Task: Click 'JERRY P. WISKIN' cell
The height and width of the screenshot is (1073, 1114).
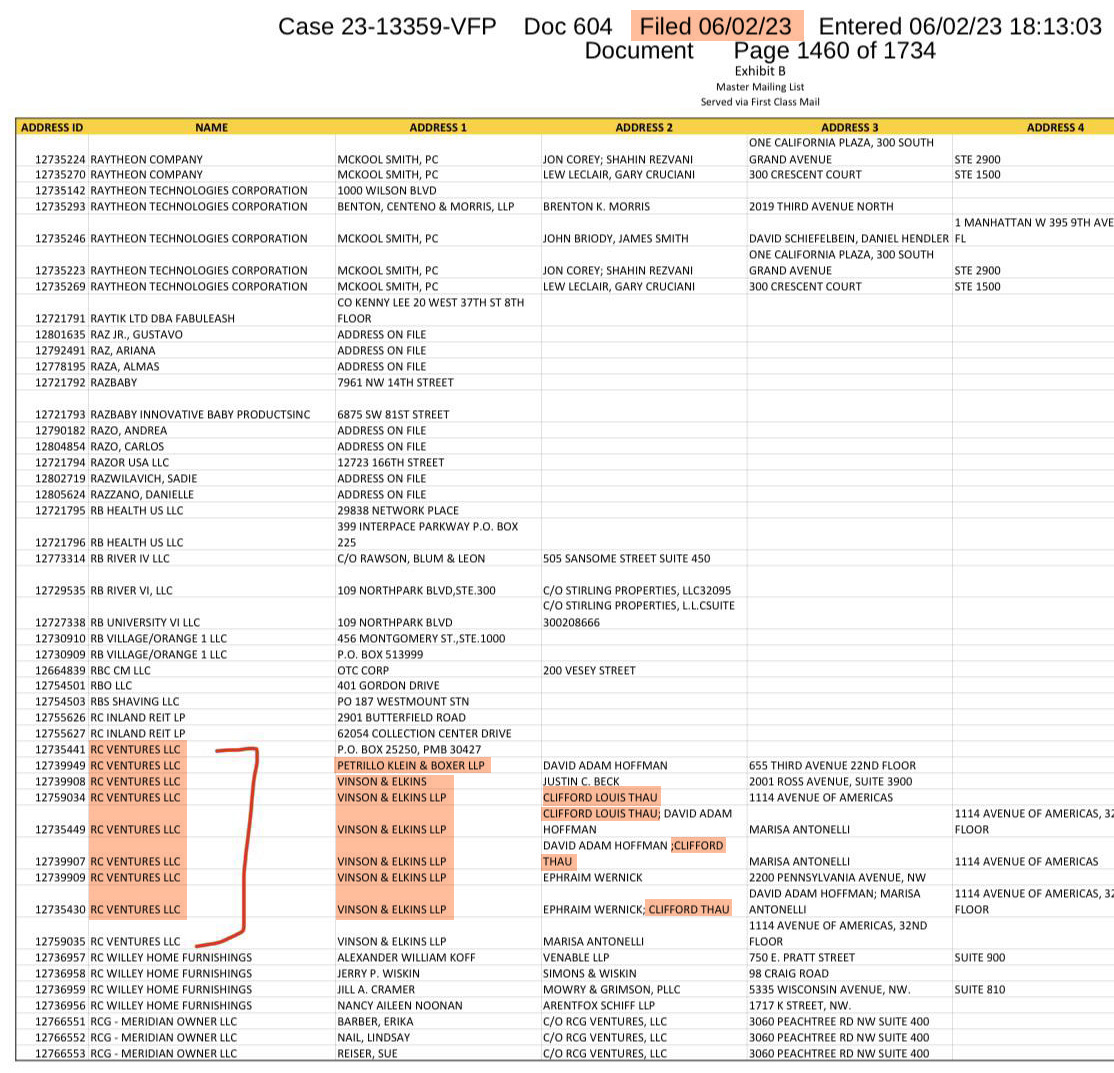Action: (x=379, y=974)
